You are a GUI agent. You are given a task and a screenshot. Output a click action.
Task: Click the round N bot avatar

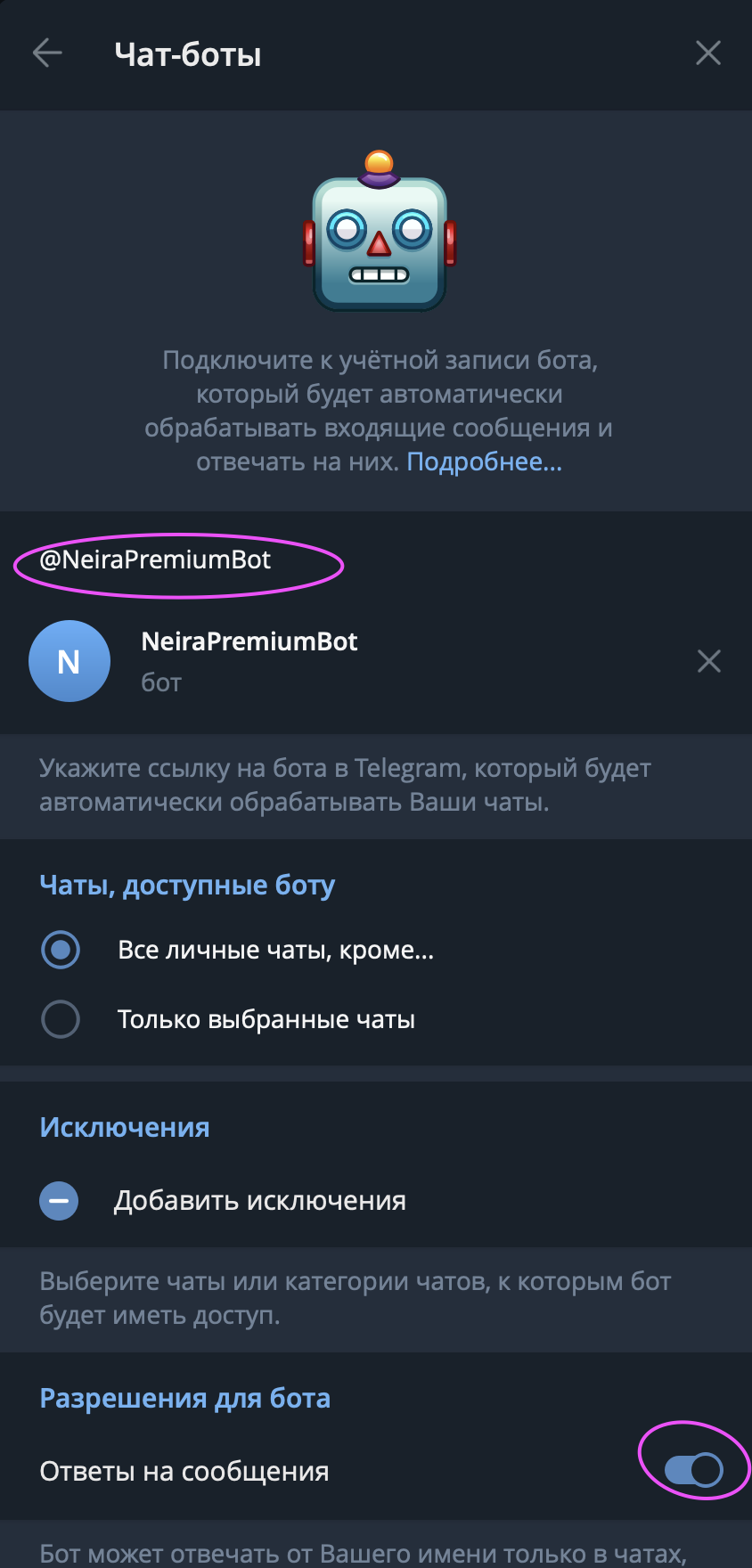point(69,661)
